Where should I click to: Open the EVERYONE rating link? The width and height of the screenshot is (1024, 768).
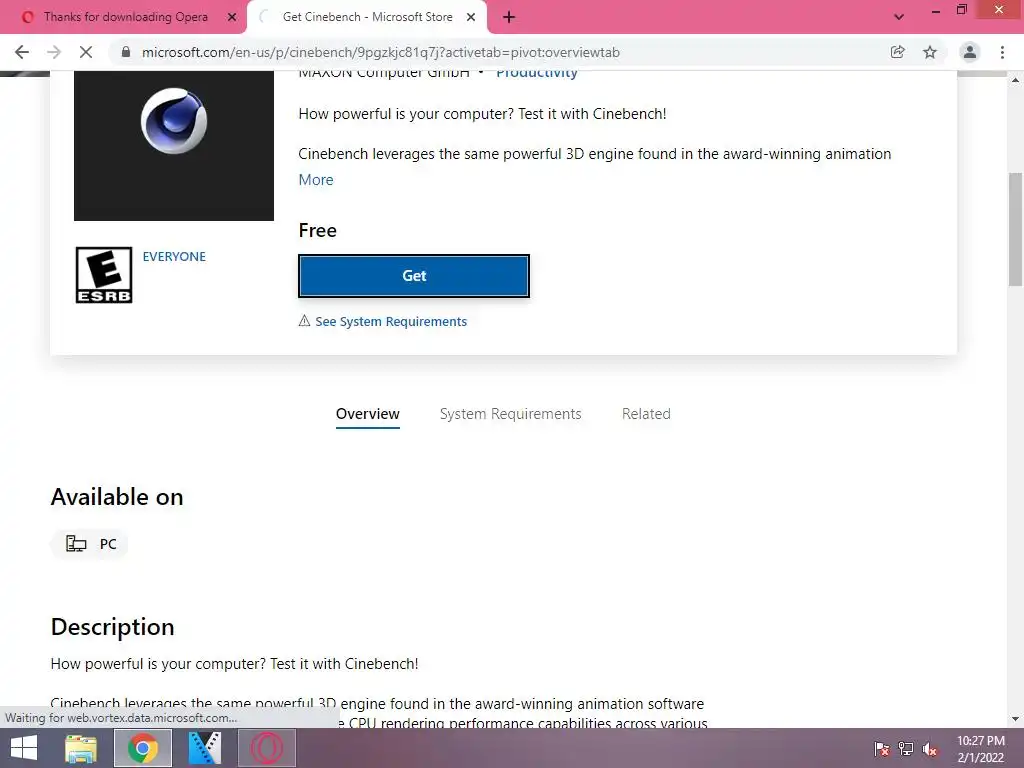point(174,257)
